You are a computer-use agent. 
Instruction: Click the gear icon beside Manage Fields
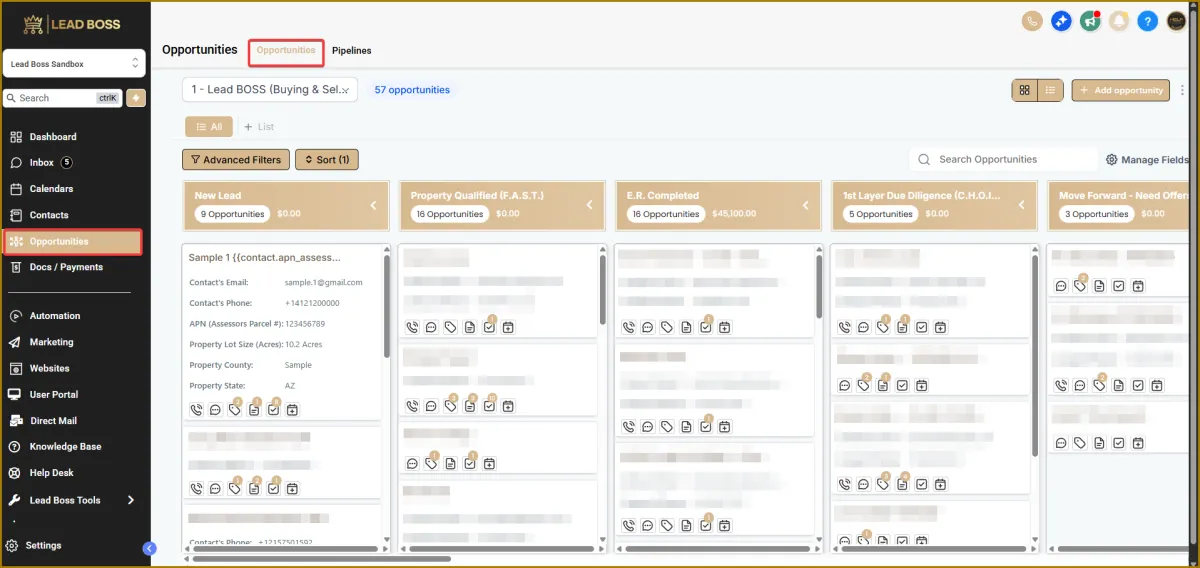1111,159
